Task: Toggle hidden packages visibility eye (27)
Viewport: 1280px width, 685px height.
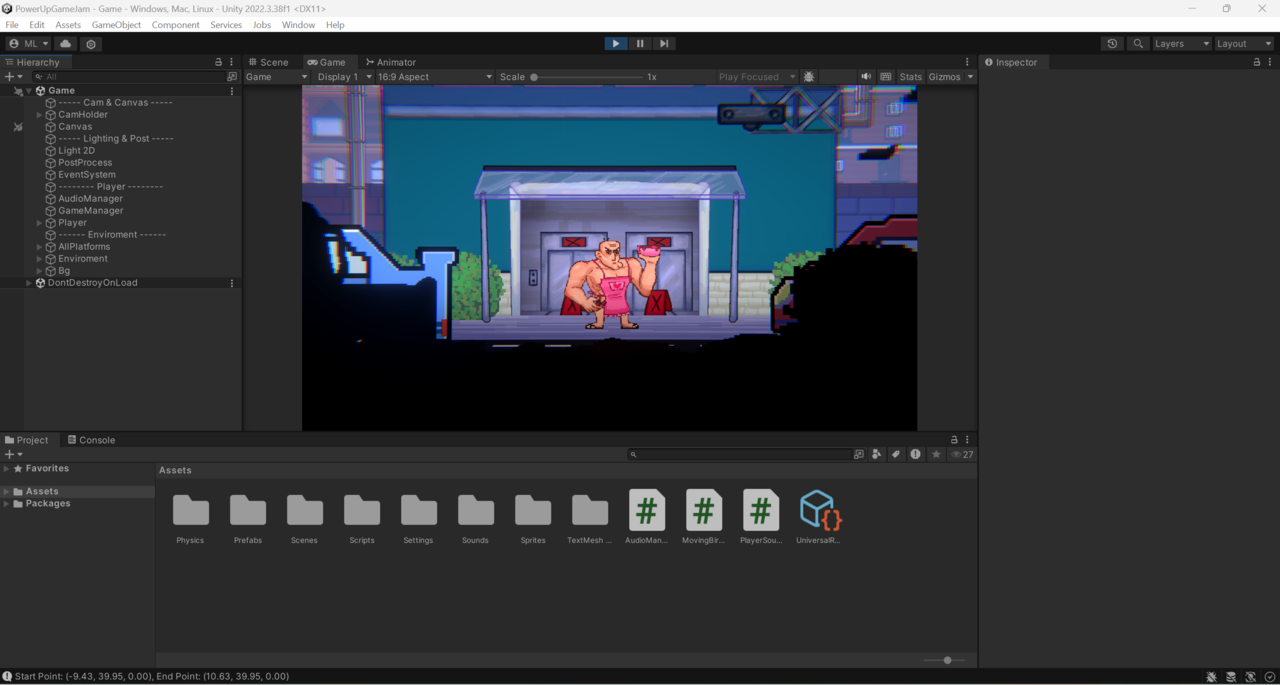Action: (x=962, y=455)
